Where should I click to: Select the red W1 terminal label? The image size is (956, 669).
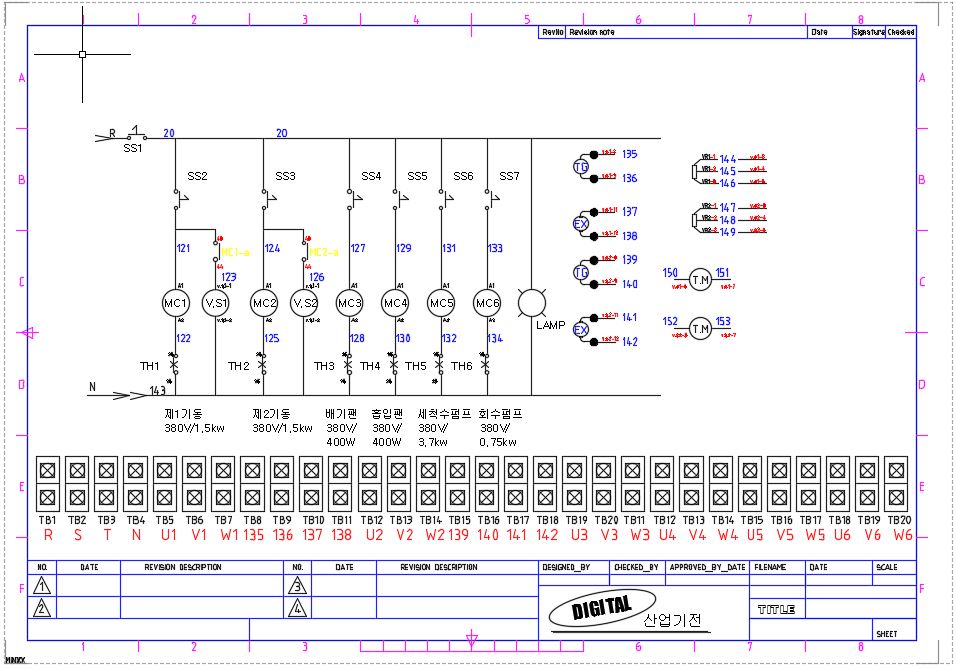[229, 535]
